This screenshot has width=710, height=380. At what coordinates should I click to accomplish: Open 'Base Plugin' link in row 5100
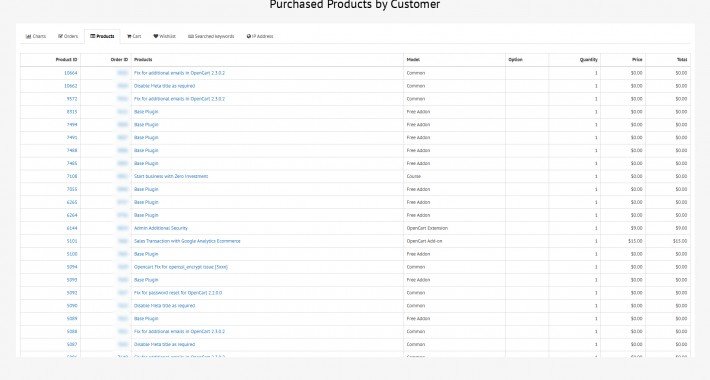146,254
